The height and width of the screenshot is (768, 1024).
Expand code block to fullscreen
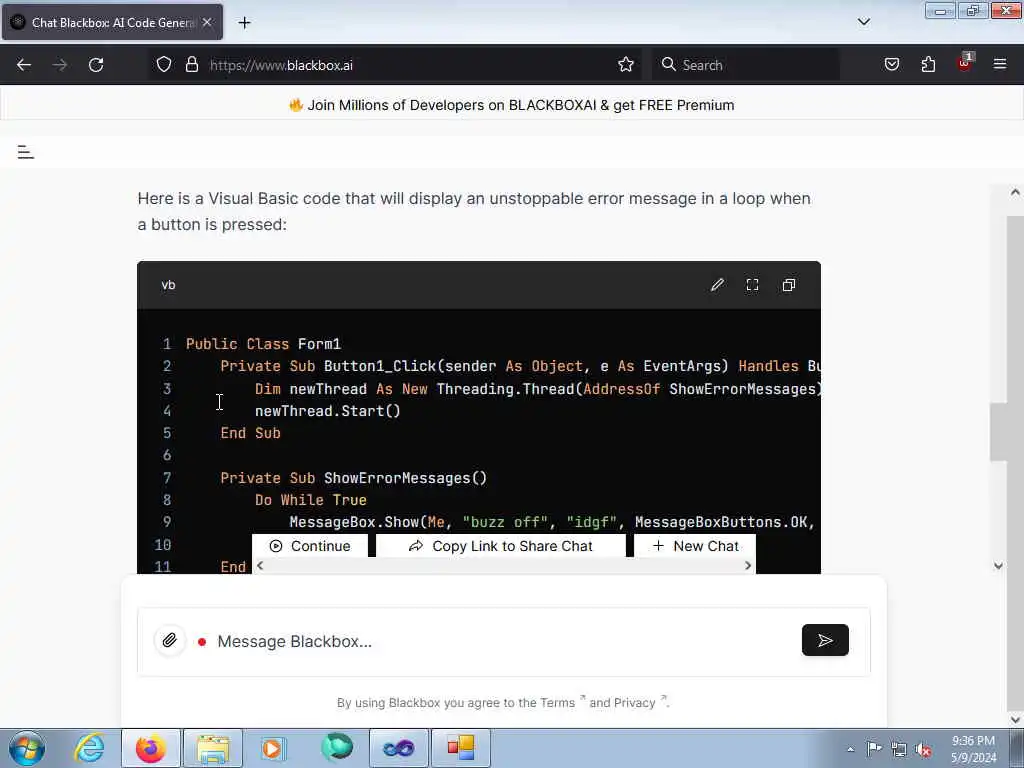pyautogui.click(x=752, y=285)
